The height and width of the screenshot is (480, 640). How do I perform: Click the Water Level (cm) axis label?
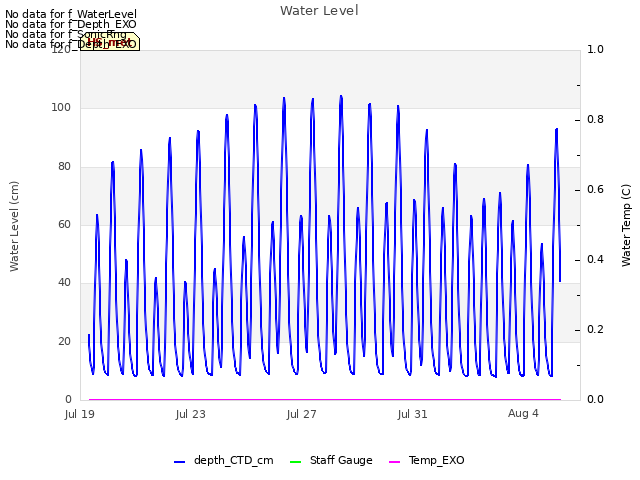click(14, 227)
